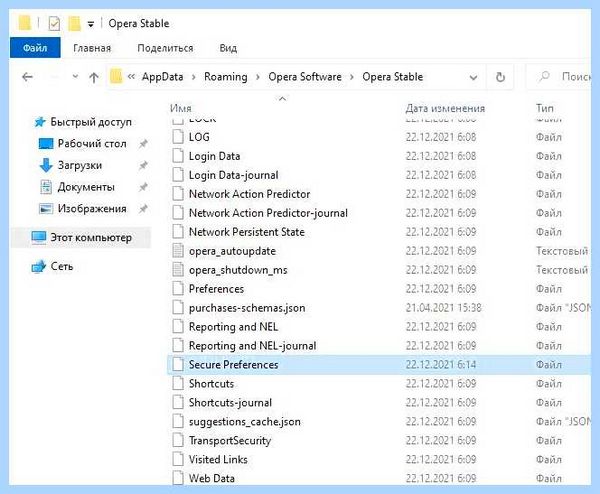Sort by the Дата изменения column header
600x494 pixels.
pos(445,108)
